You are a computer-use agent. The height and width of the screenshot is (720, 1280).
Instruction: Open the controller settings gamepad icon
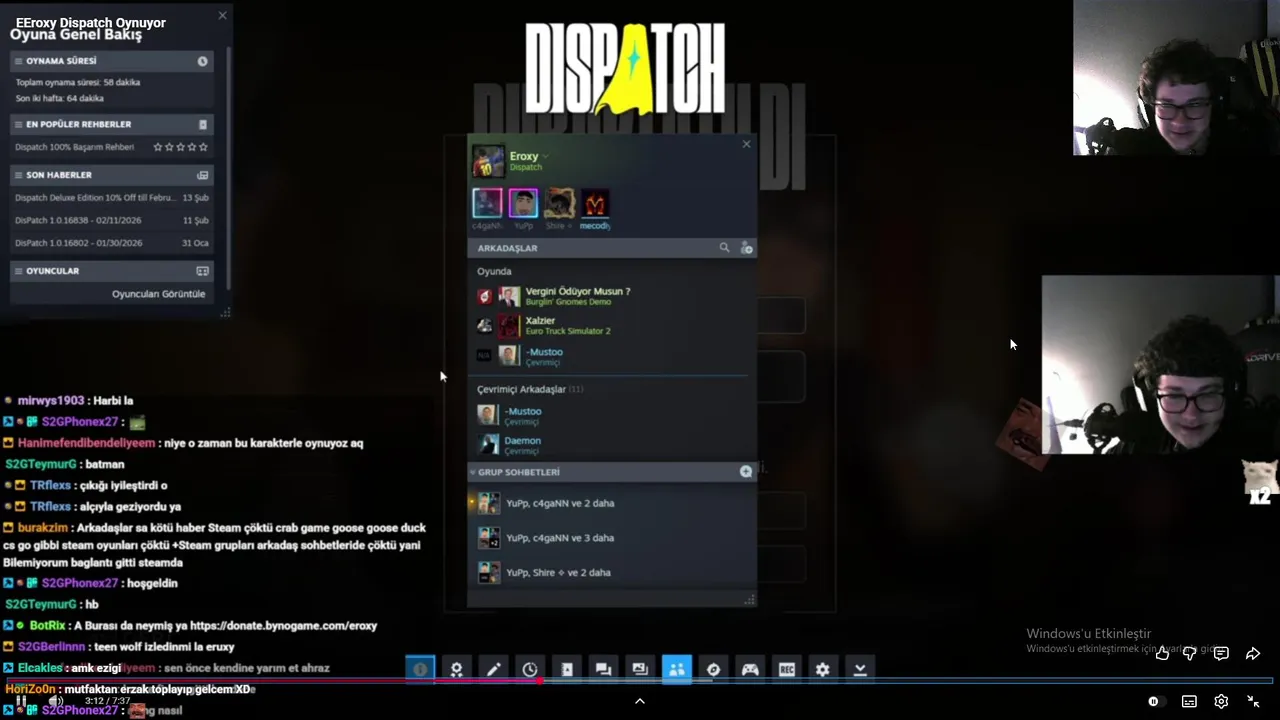click(750, 670)
